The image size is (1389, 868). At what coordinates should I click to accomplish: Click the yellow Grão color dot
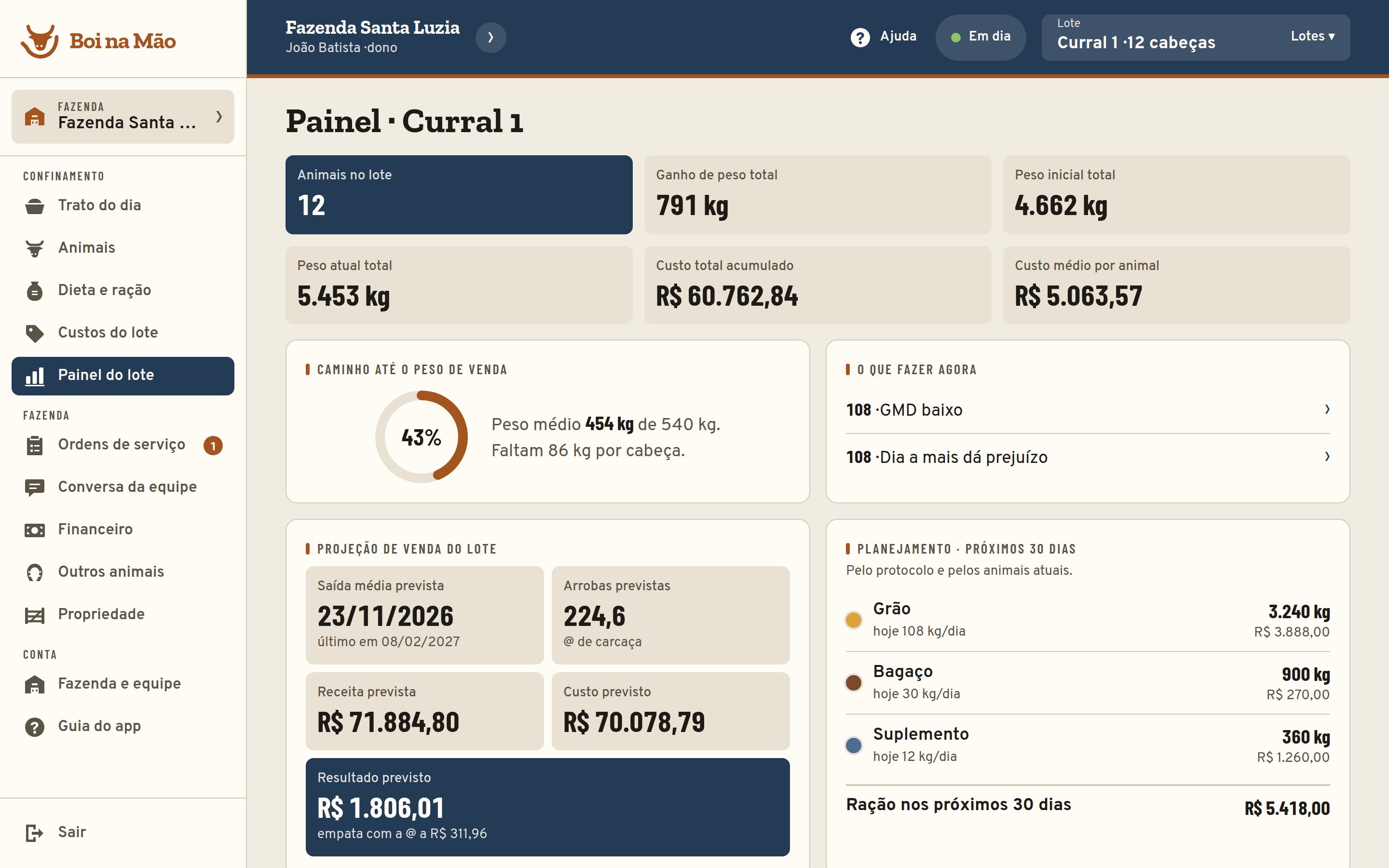coord(854,621)
